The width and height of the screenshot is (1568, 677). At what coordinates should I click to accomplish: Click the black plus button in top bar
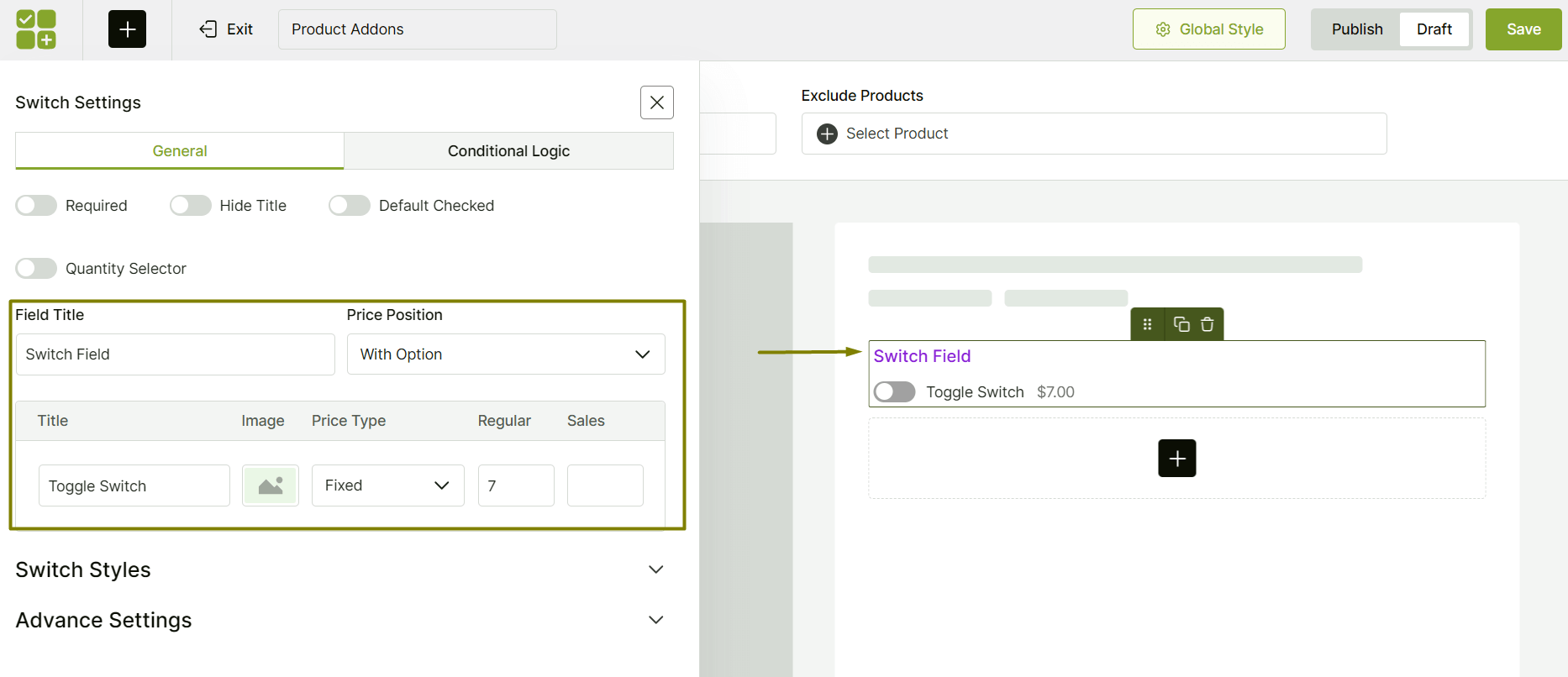click(x=127, y=29)
